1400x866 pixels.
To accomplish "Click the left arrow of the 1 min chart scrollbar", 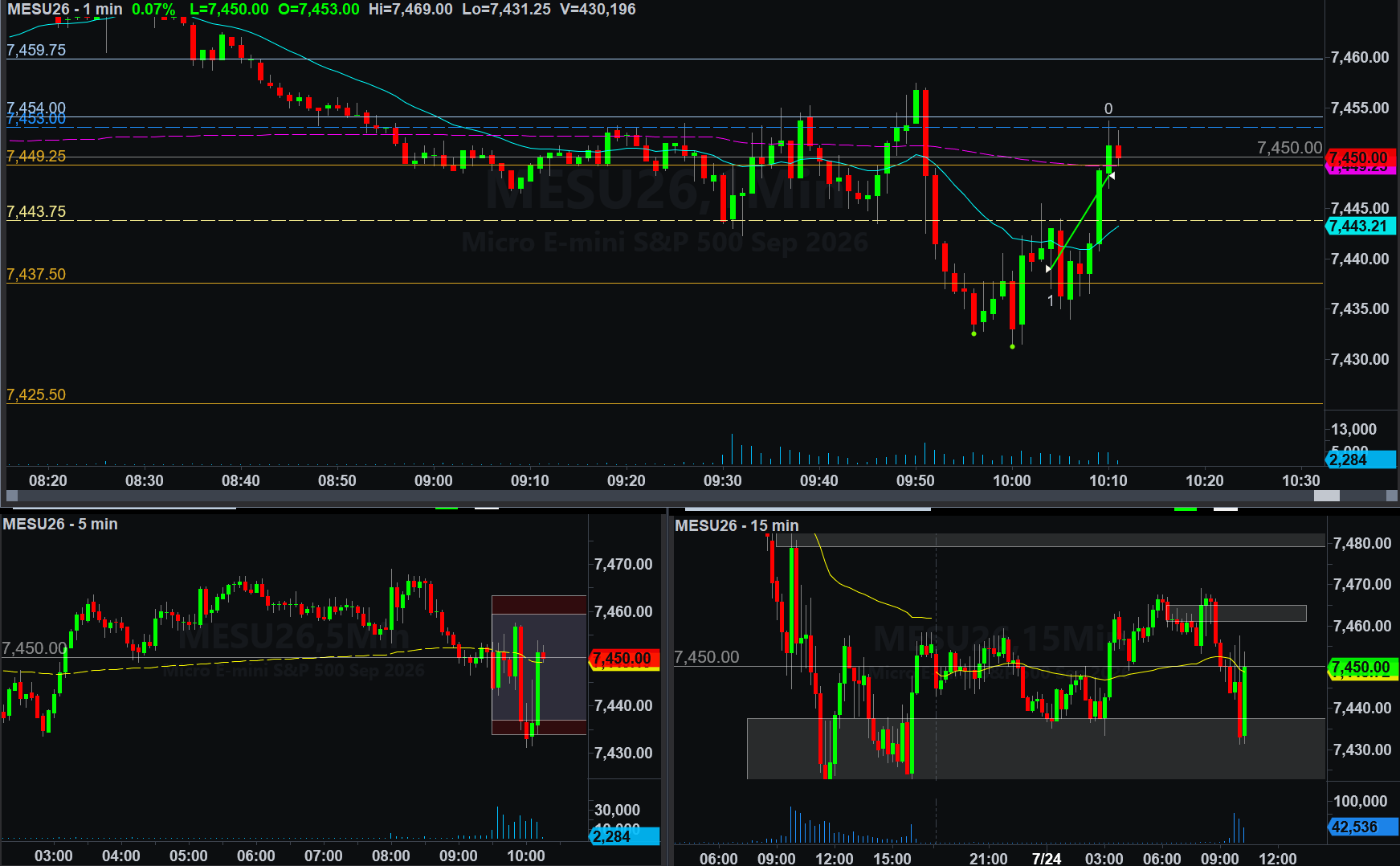I will click(x=12, y=496).
